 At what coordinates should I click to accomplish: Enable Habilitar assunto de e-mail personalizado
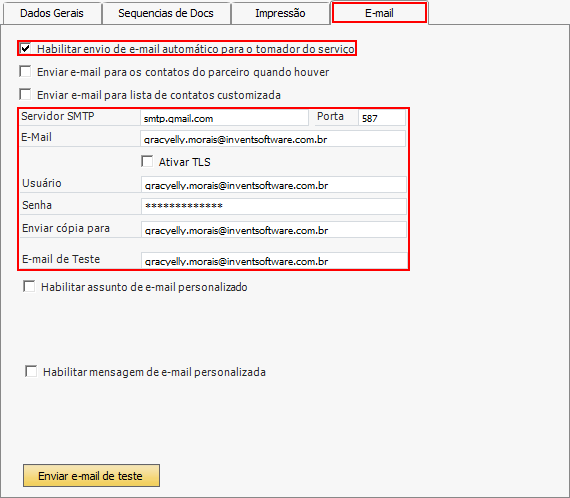[29, 286]
